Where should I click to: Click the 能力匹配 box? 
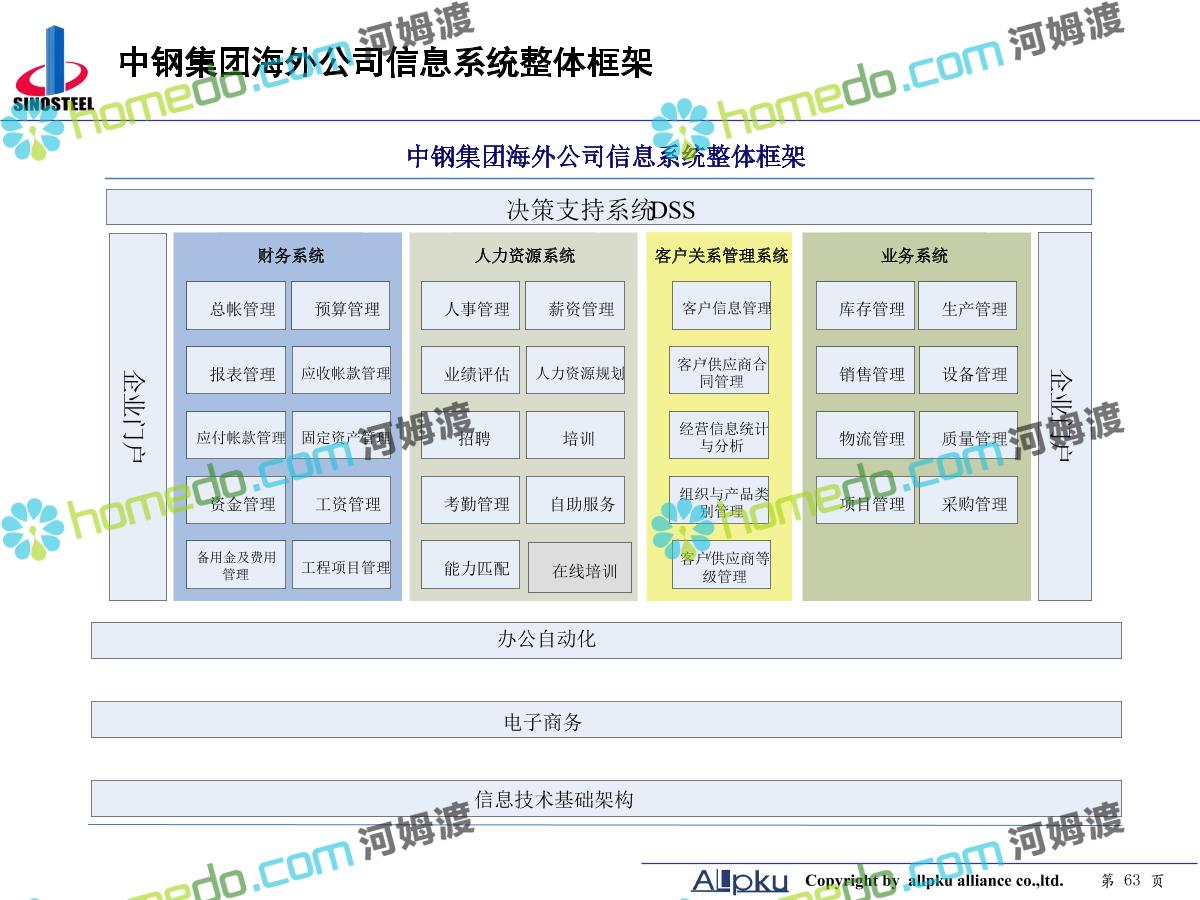(x=470, y=565)
